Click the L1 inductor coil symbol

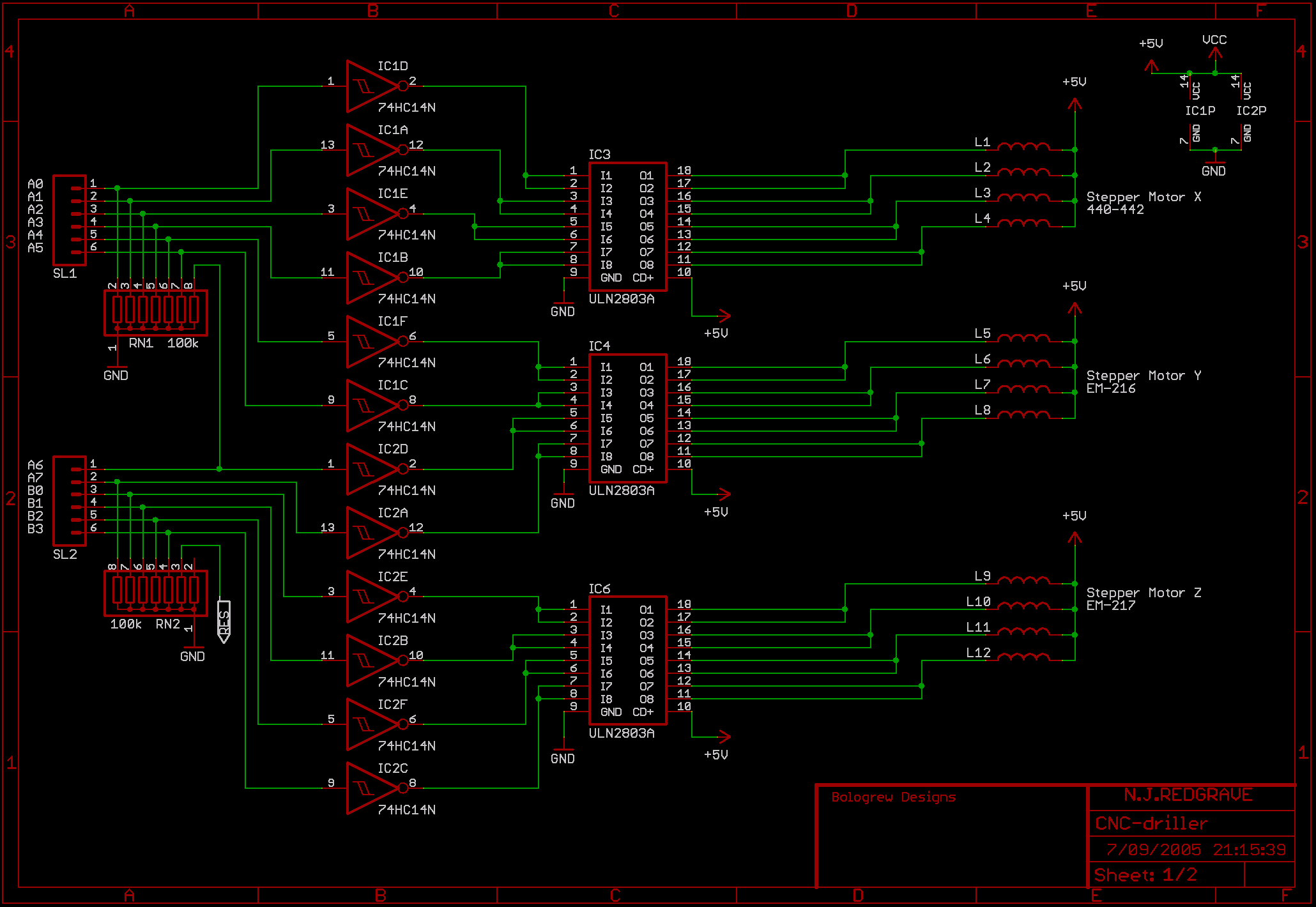(x=1023, y=147)
